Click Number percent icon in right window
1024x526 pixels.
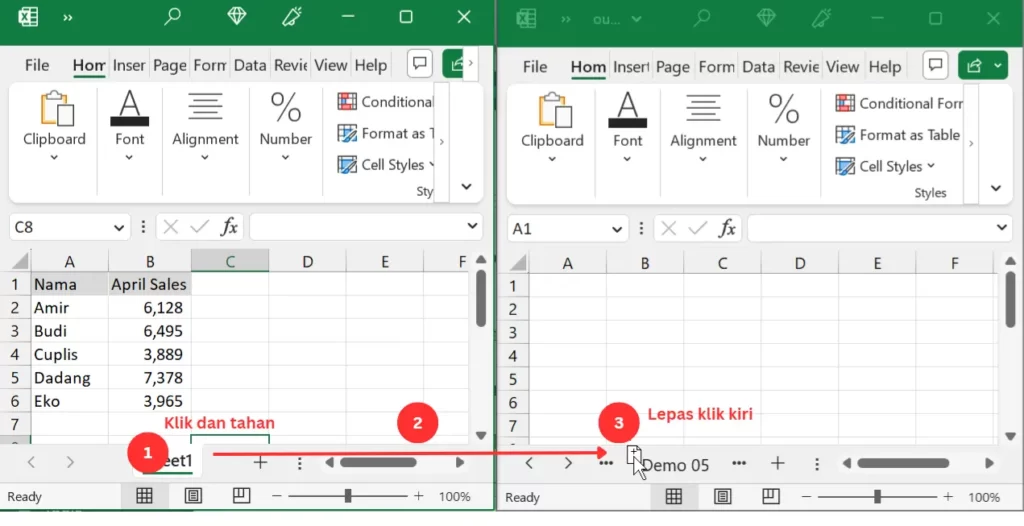783,110
